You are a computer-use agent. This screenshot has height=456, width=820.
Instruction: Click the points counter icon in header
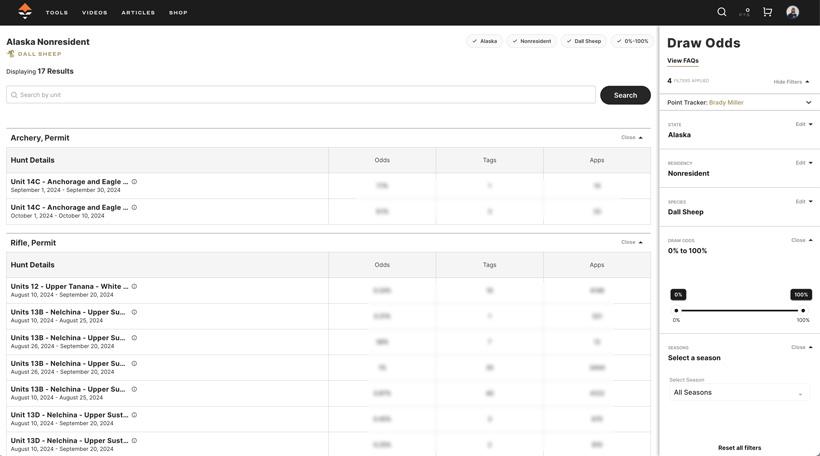tap(745, 12)
